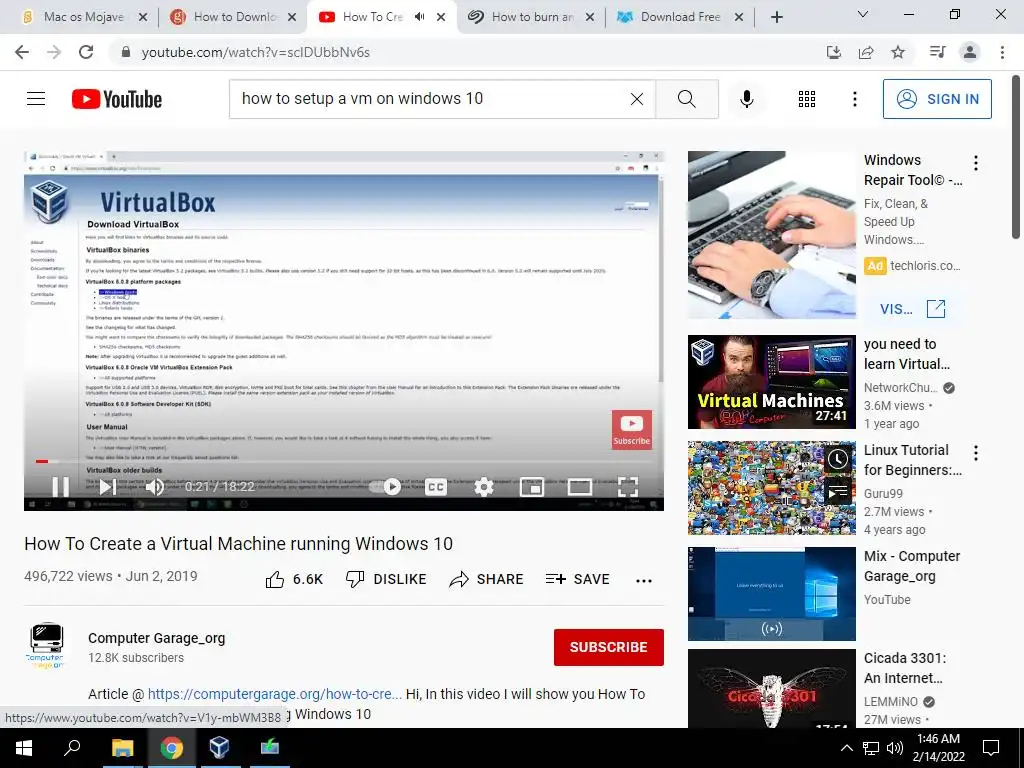Open the taskbar volume control
Viewport: 1024px width, 768px height.
click(895, 748)
